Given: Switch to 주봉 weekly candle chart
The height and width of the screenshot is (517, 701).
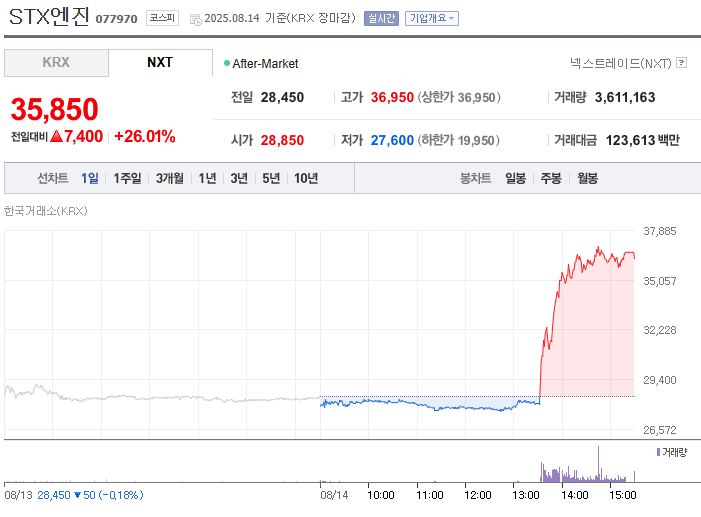Looking at the screenshot, I should click(551, 178).
